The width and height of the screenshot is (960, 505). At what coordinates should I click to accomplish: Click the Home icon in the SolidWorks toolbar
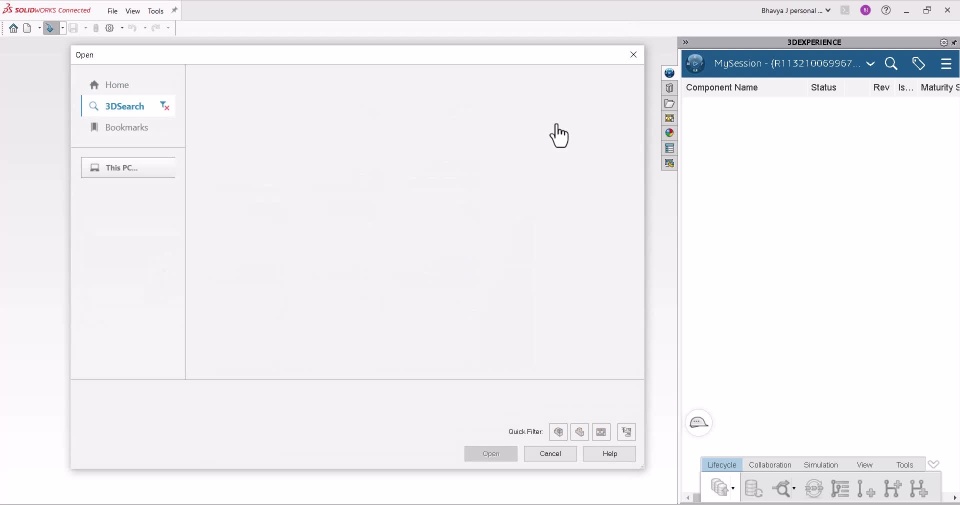[13, 28]
